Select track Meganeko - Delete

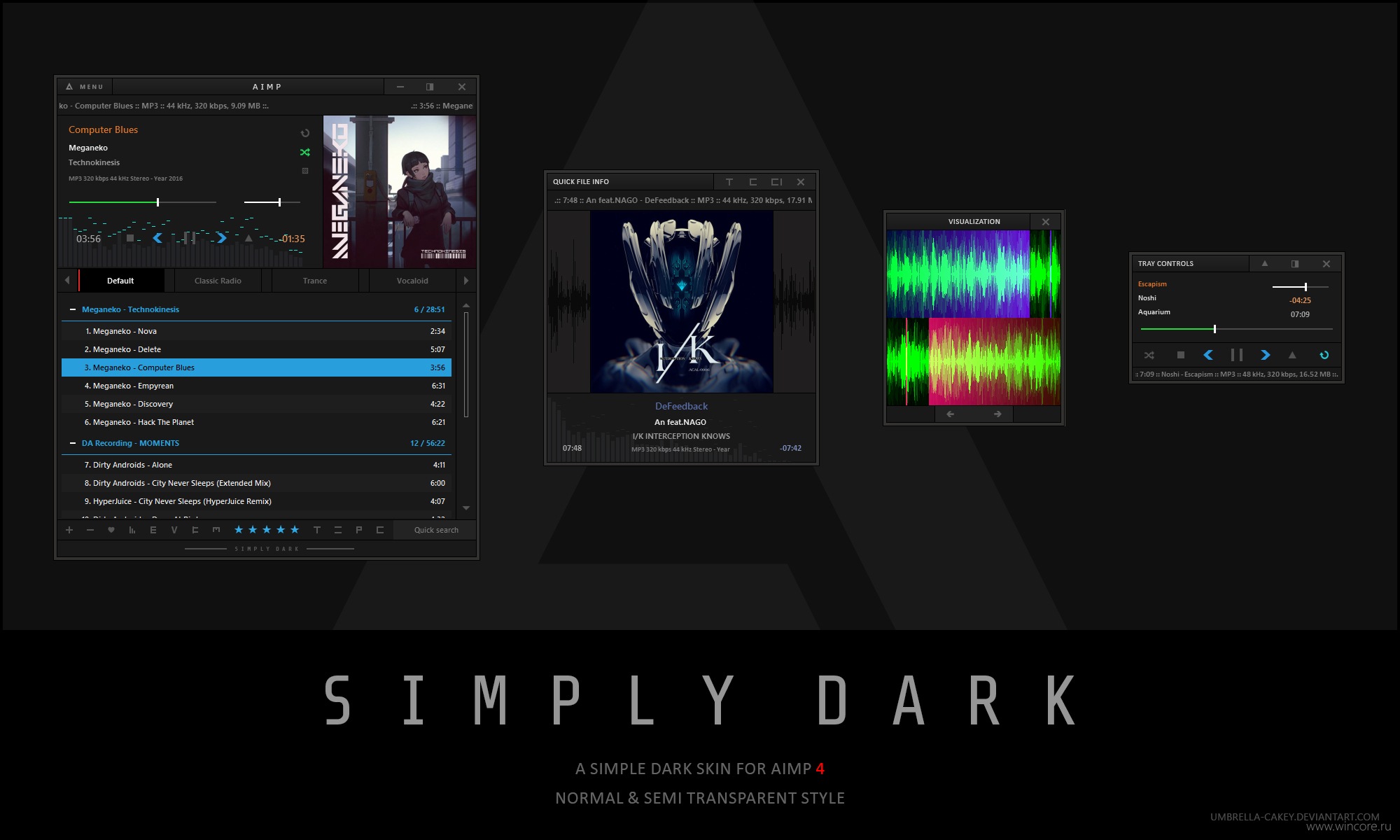pos(256,349)
